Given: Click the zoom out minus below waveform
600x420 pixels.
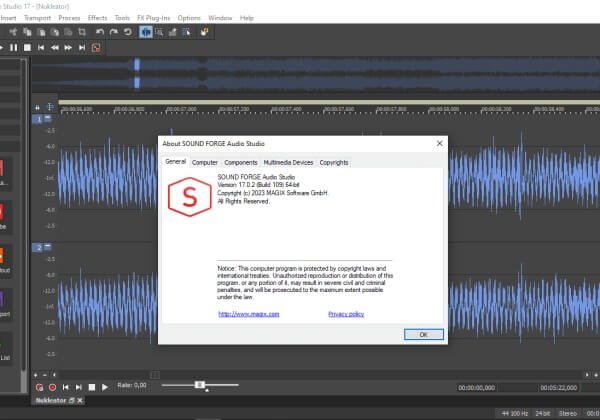Looking at the screenshot, I should click(x=44, y=375).
